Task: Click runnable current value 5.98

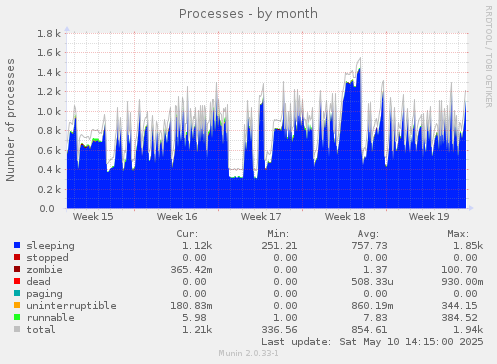Action: (x=194, y=318)
